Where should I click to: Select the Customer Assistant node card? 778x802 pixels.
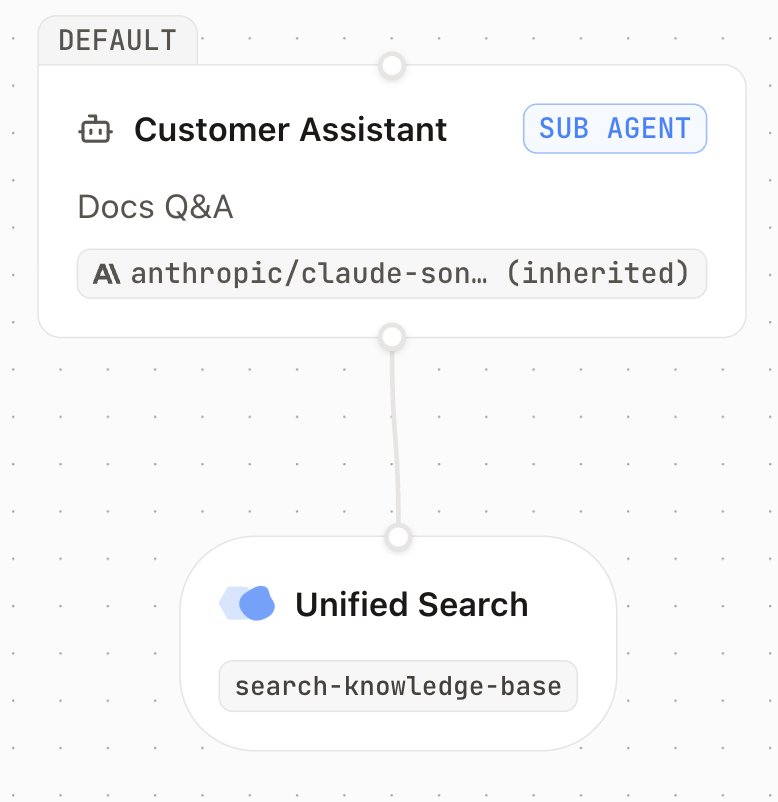pos(392,201)
